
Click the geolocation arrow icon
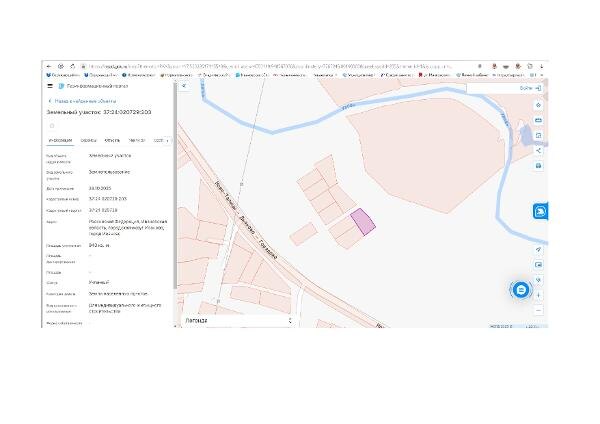[x=538, y=250]
